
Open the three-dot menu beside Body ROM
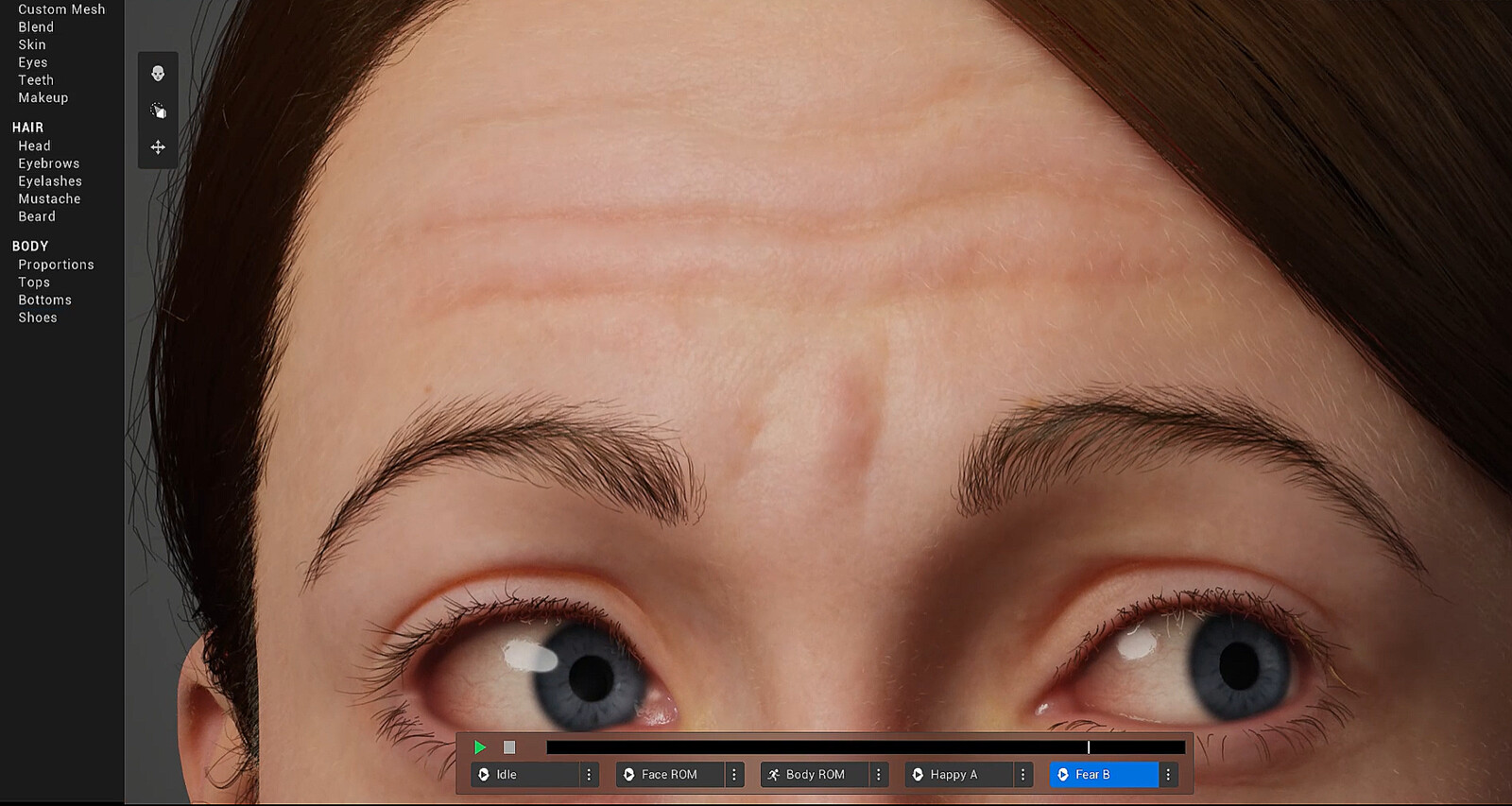[x=879, y=775]
